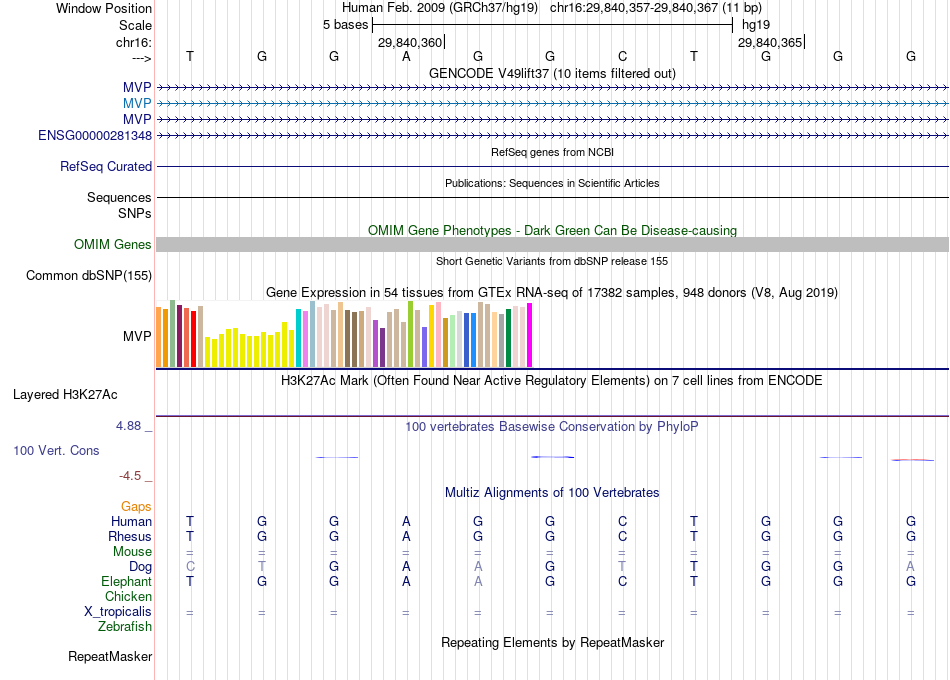Click the Zebrafish species label

[x=125, y=626]
